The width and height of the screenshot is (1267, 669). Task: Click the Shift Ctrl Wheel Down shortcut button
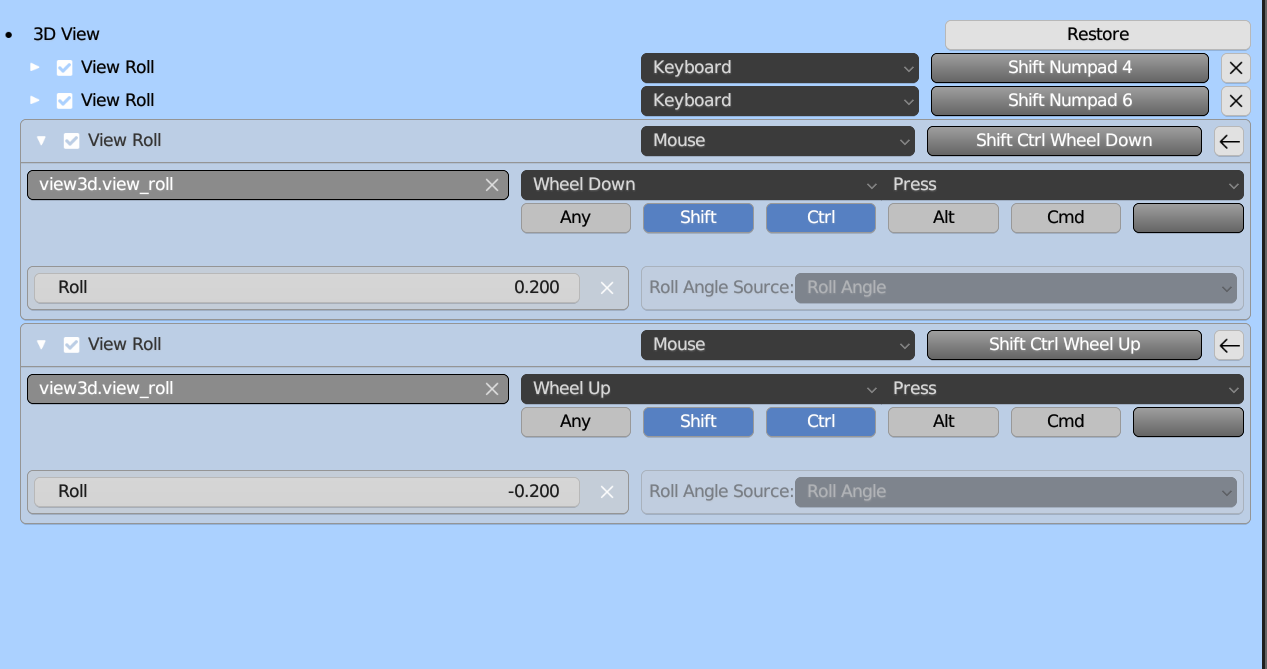click(x=1063, y=141)
